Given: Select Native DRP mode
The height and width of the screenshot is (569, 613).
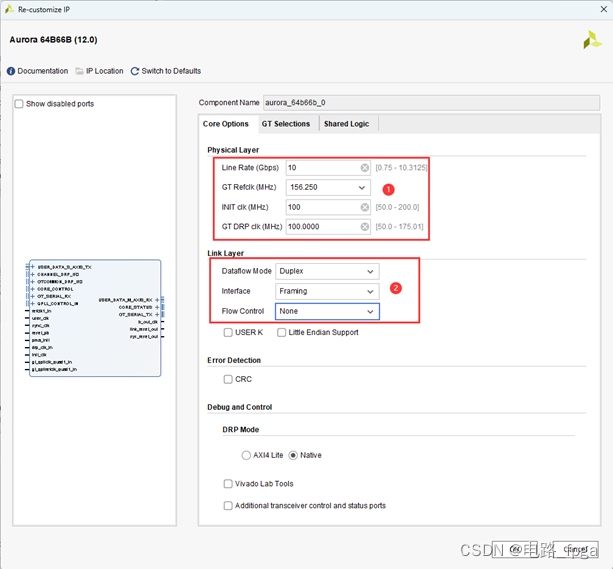Looking at the screenshot, I should [293, 455].
